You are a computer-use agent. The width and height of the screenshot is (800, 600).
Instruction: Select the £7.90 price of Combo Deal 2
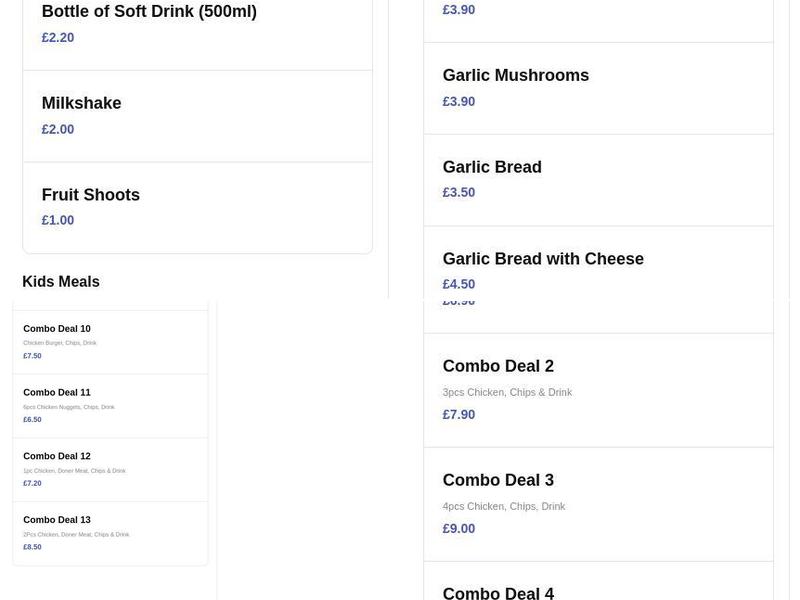459,413
